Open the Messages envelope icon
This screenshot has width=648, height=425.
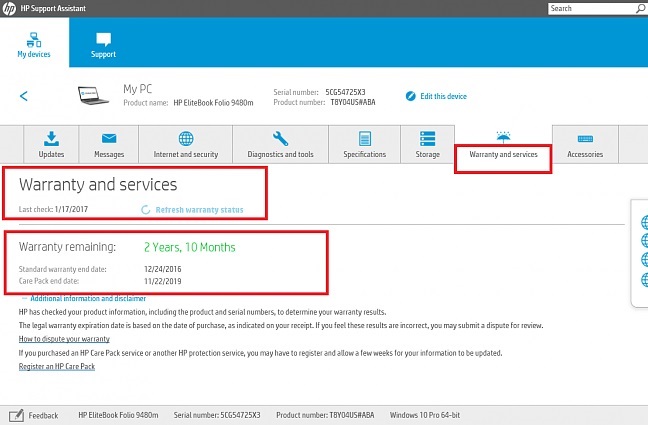point(109,138)
